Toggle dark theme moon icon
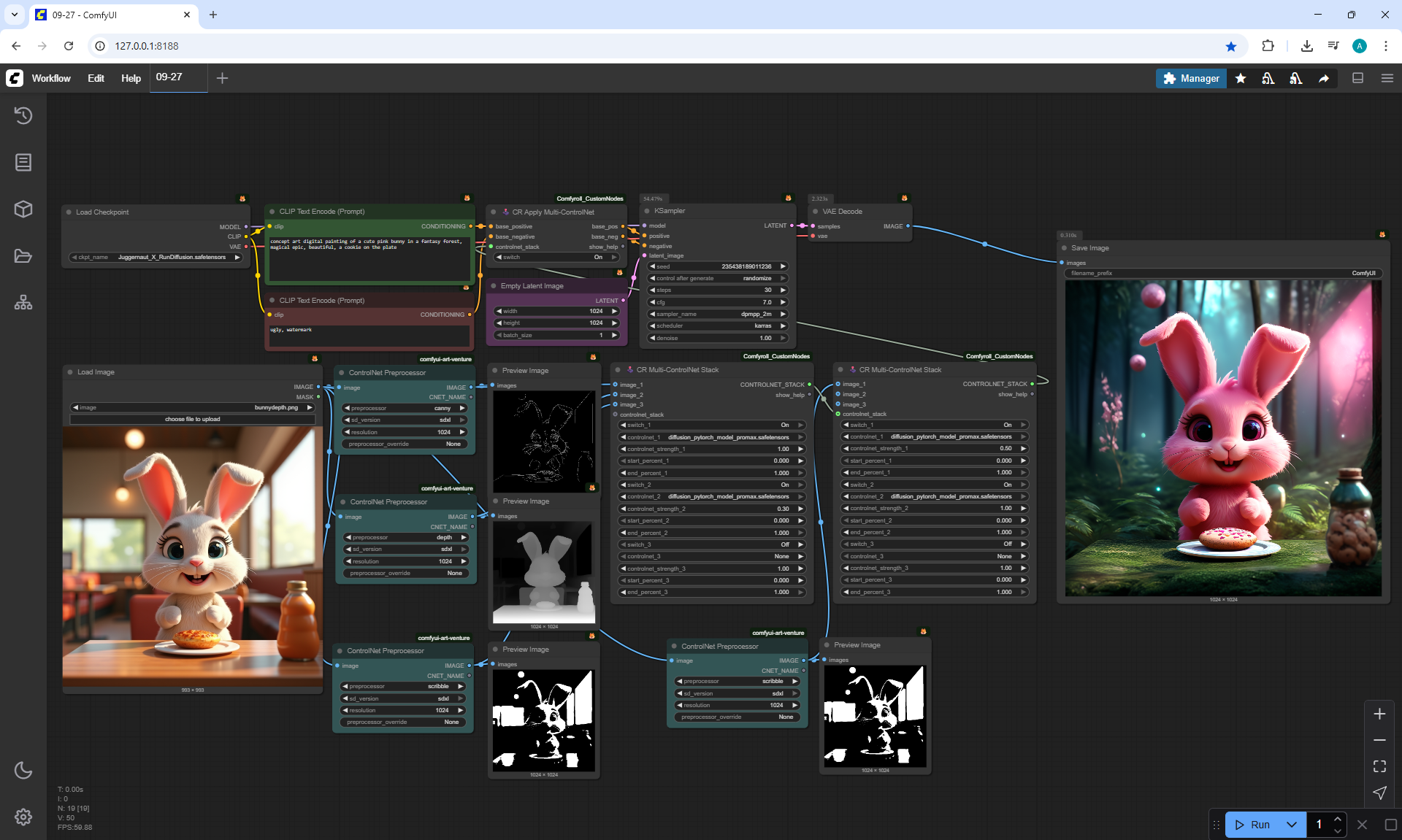Image resolution: width=1402 pixels, height=840 pixels. 23,770
